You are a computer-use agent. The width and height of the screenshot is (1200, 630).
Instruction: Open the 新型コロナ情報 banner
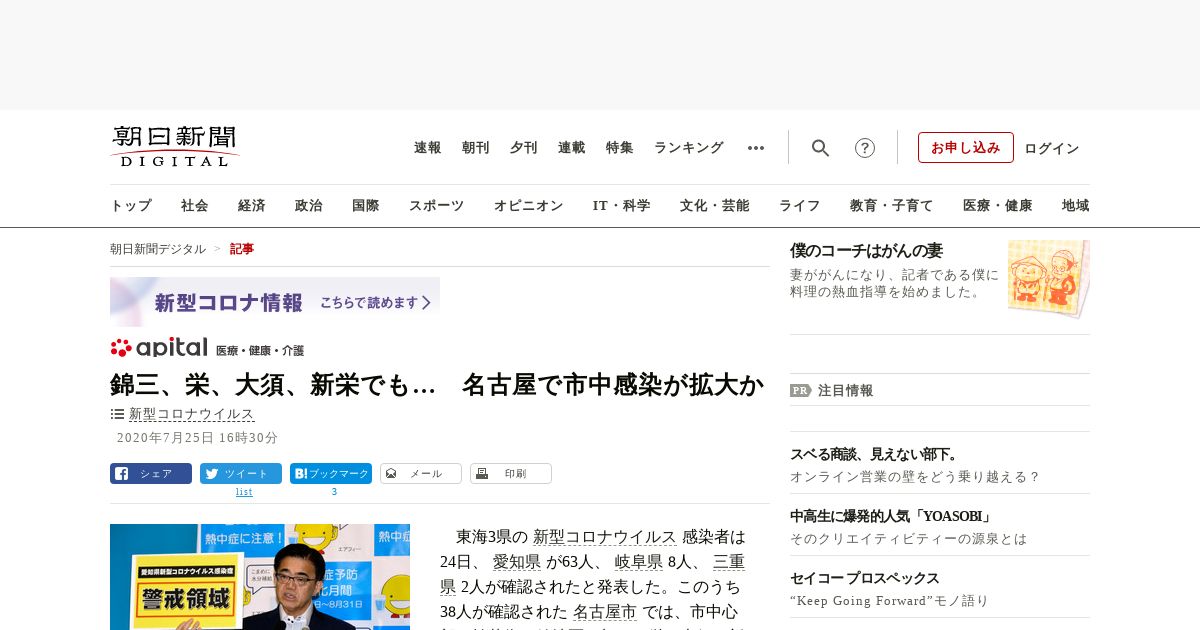click(275, 302)
